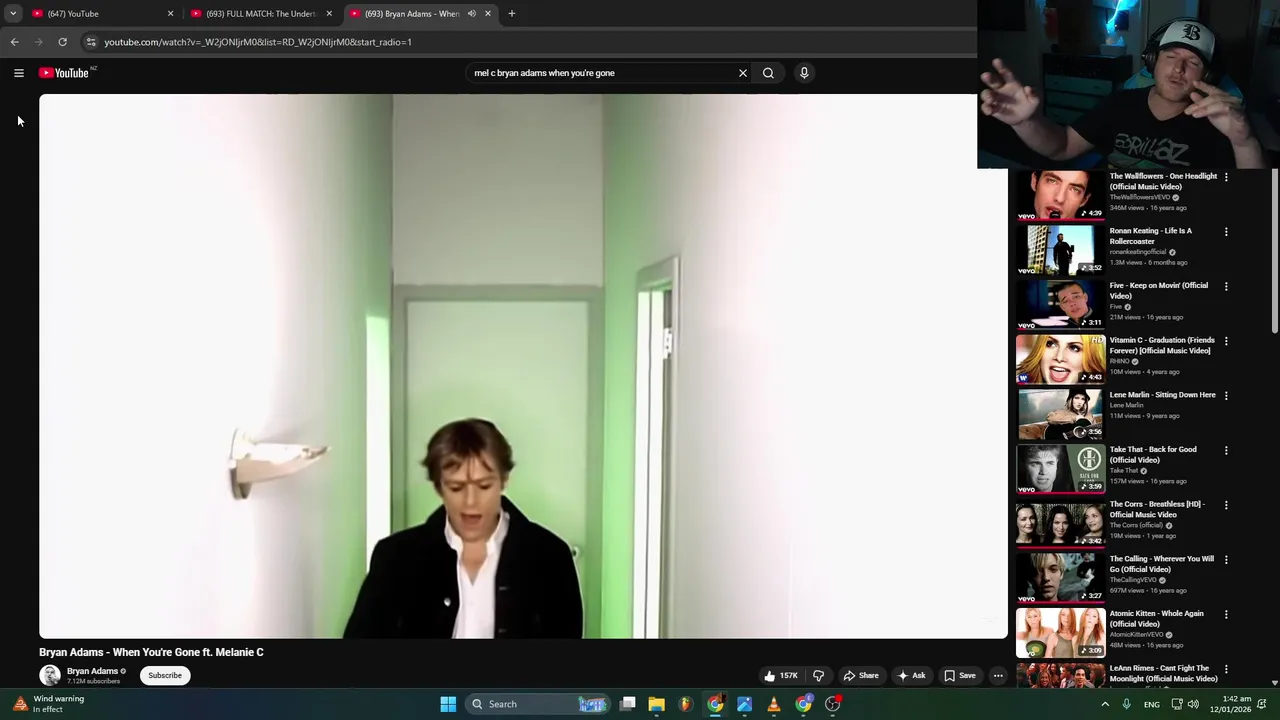This screenshot has width=1280, height=720.
Task: Open OBS Studio from taskbar
Action: (832, 704)
